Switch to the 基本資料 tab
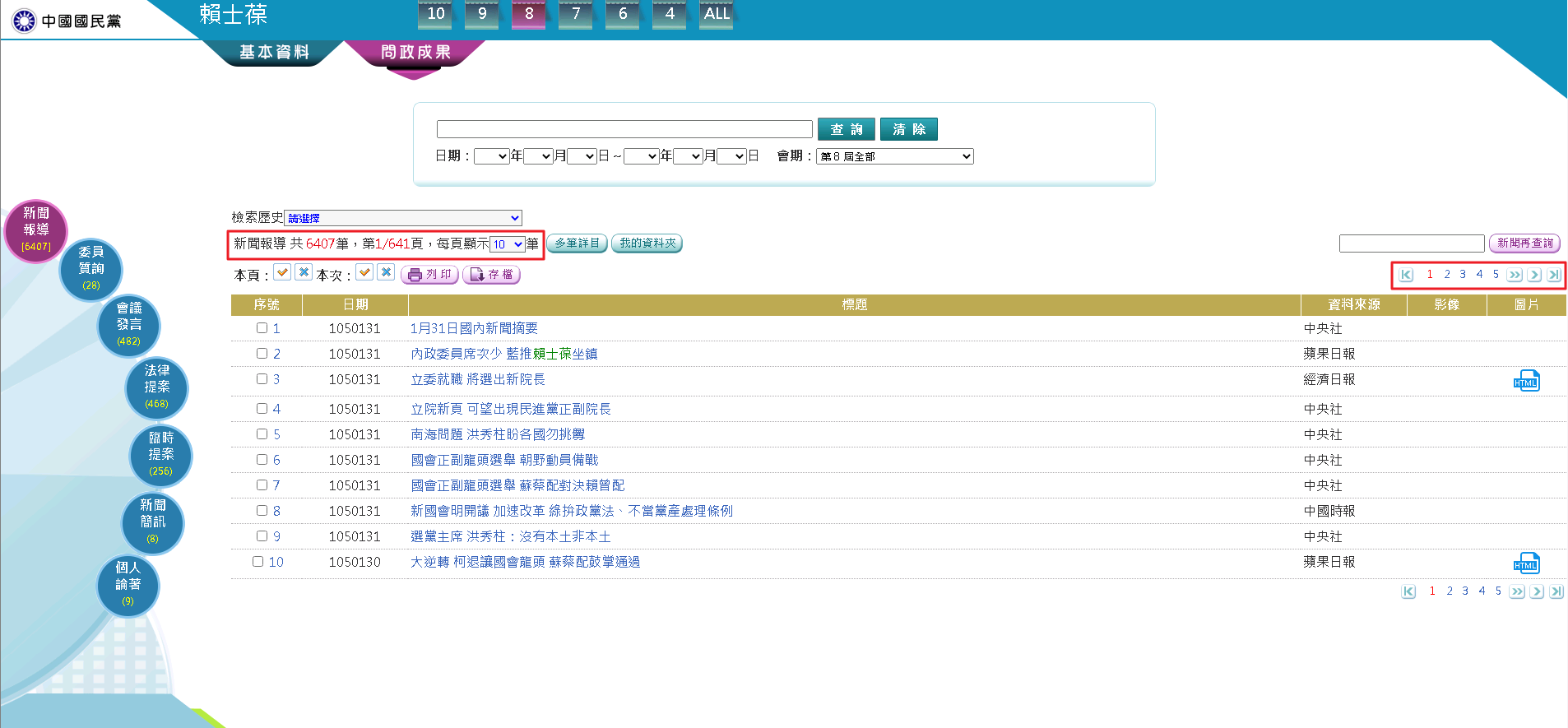The image size is (1568, 728). 274,53
